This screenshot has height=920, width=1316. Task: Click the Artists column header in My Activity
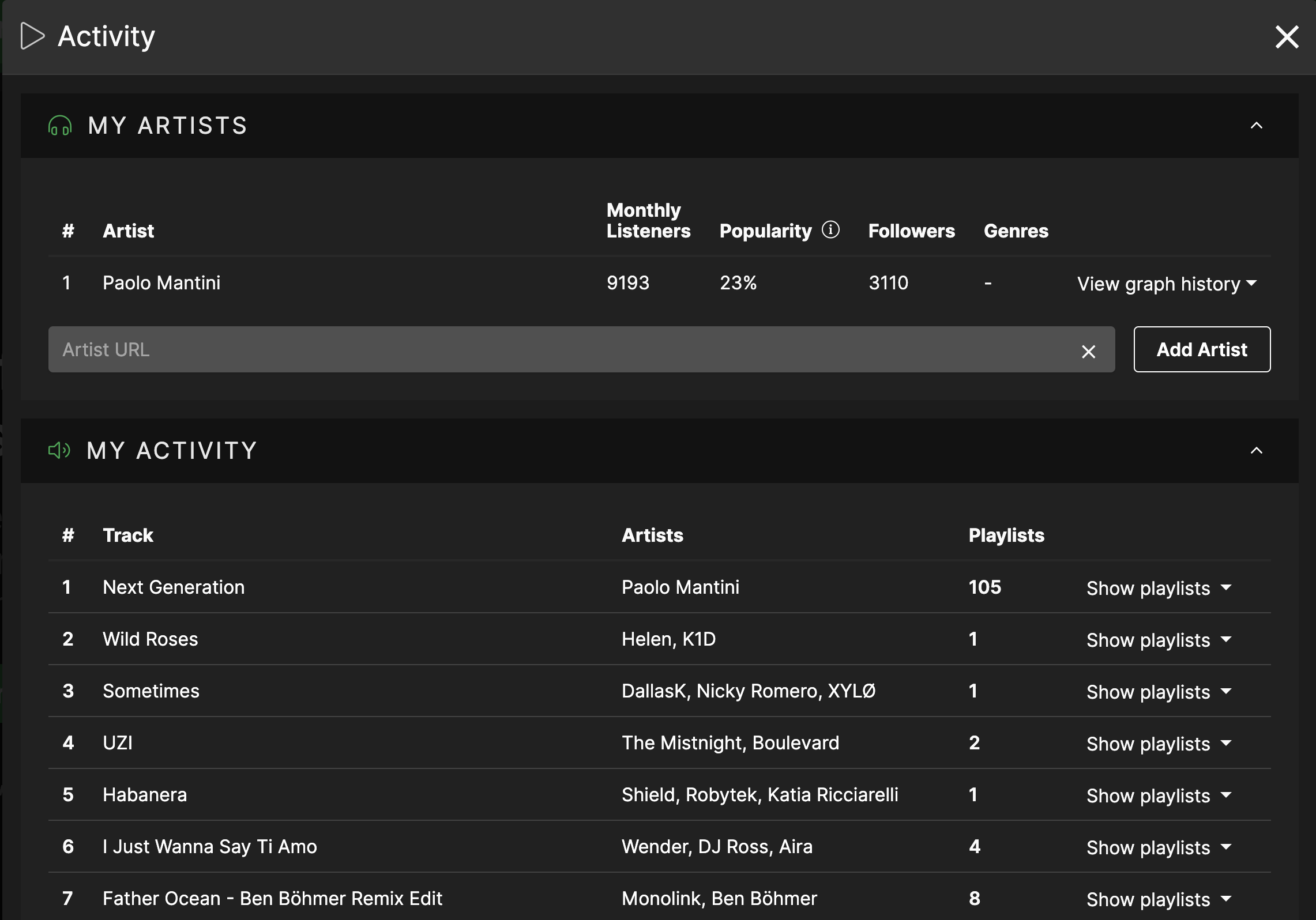[652, 536]
